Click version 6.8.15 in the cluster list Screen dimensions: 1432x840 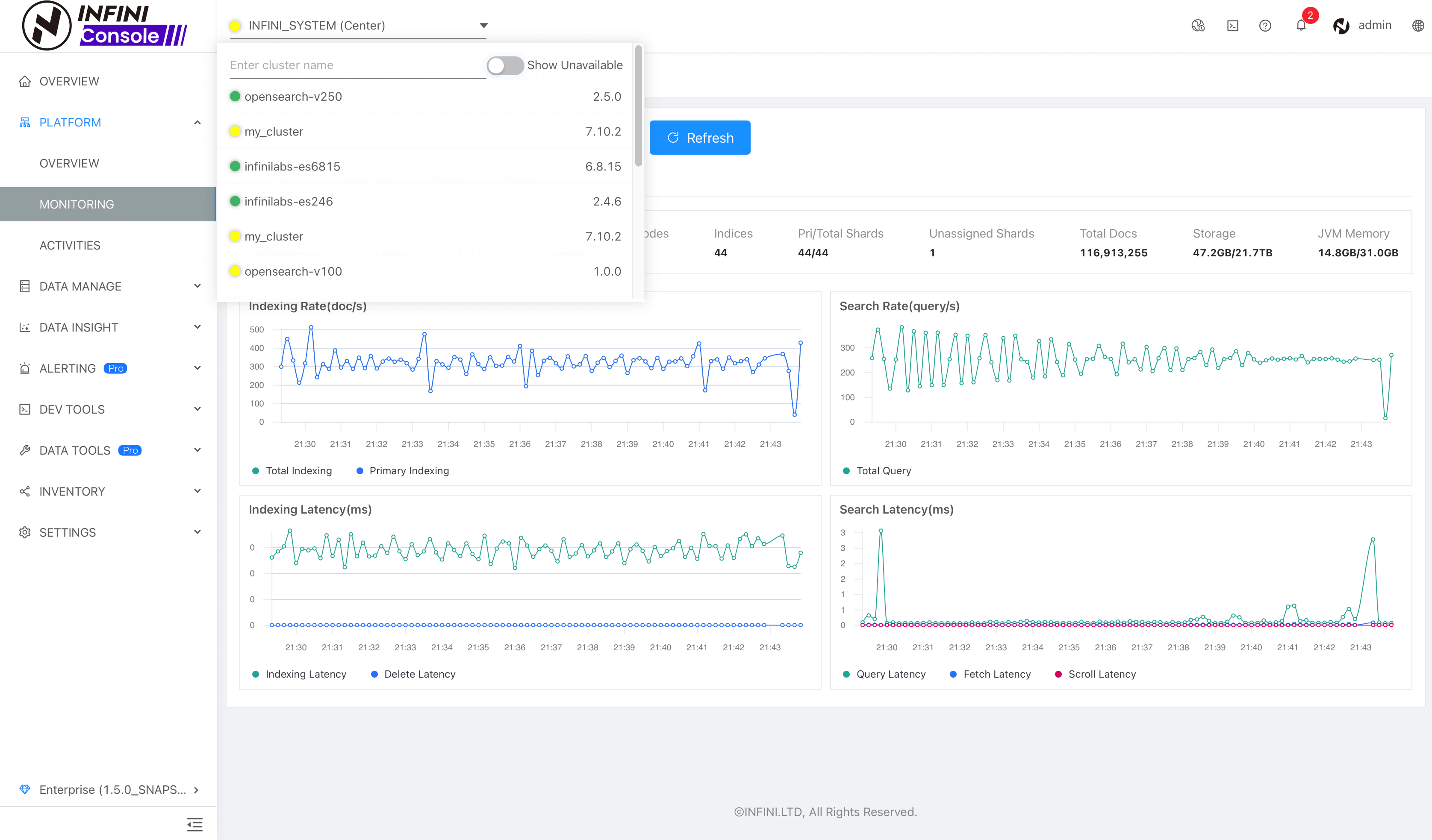pyautogui.click(x=603, y=166)
